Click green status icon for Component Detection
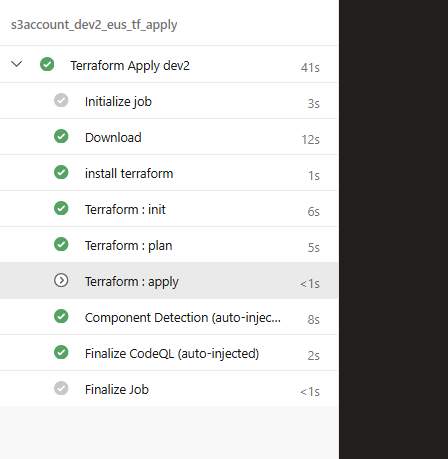 coord(61,316)
